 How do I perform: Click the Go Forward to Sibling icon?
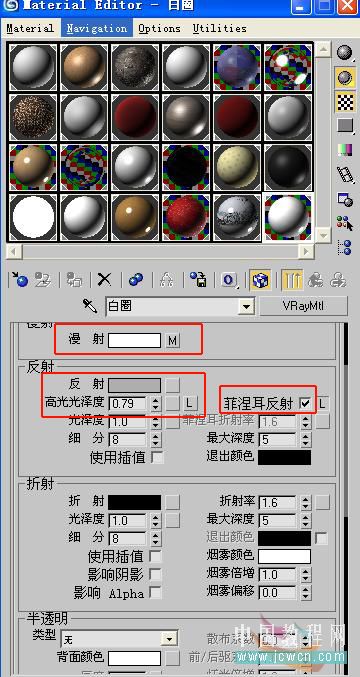coord(339,279)
